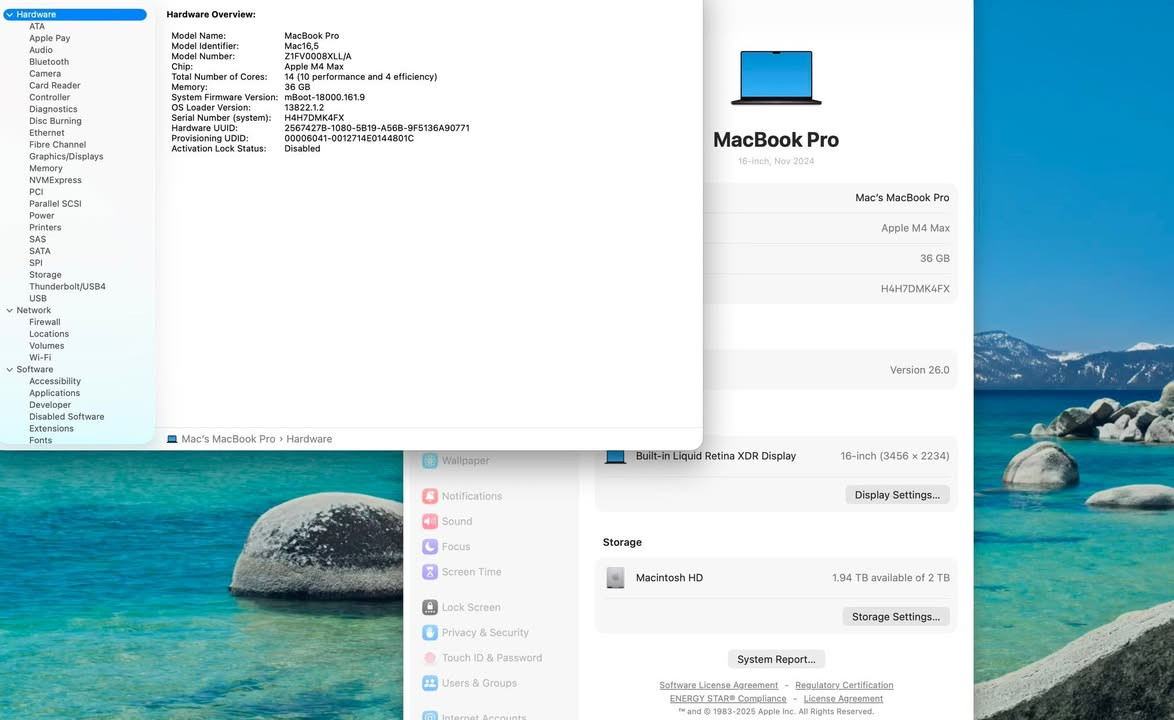The height and width of the screenshot is (720, 1174).
Task: Open Storage Settings button
Action: coord(895,617)
